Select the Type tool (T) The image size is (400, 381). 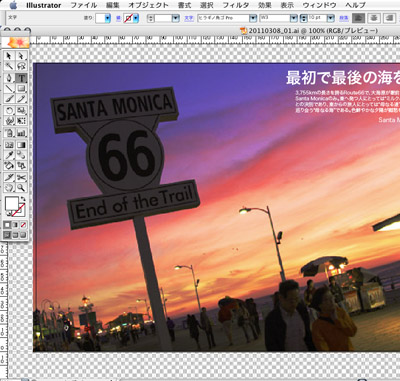point(21,78)
